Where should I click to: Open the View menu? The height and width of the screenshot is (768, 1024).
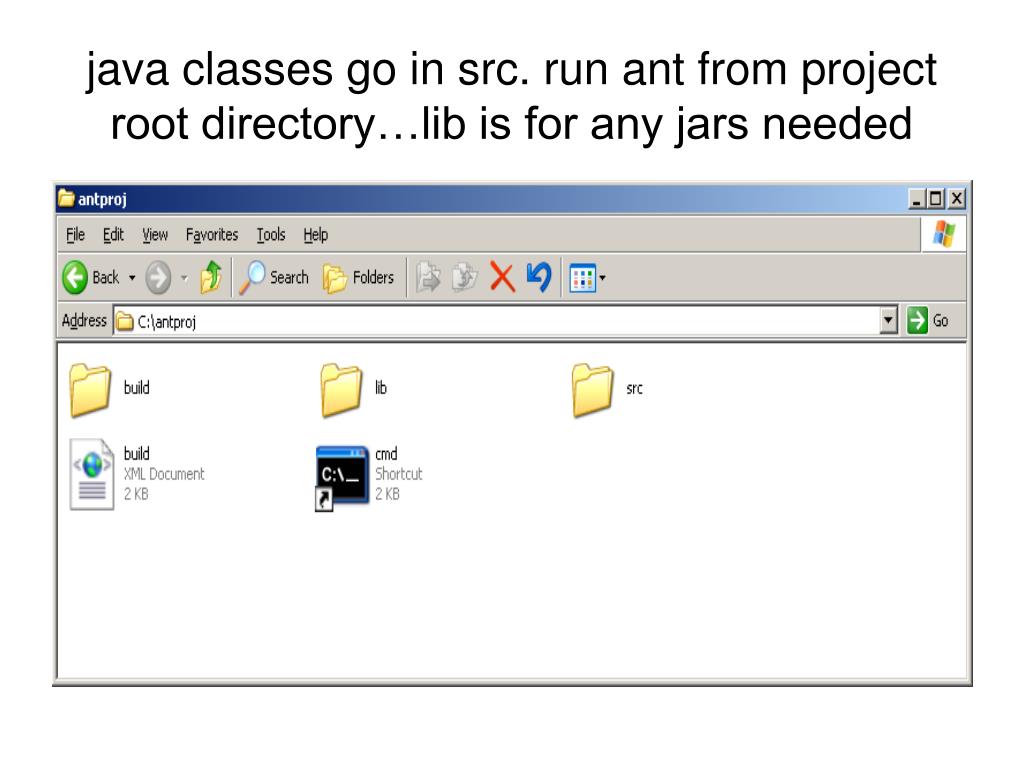[x=155, y=234]
